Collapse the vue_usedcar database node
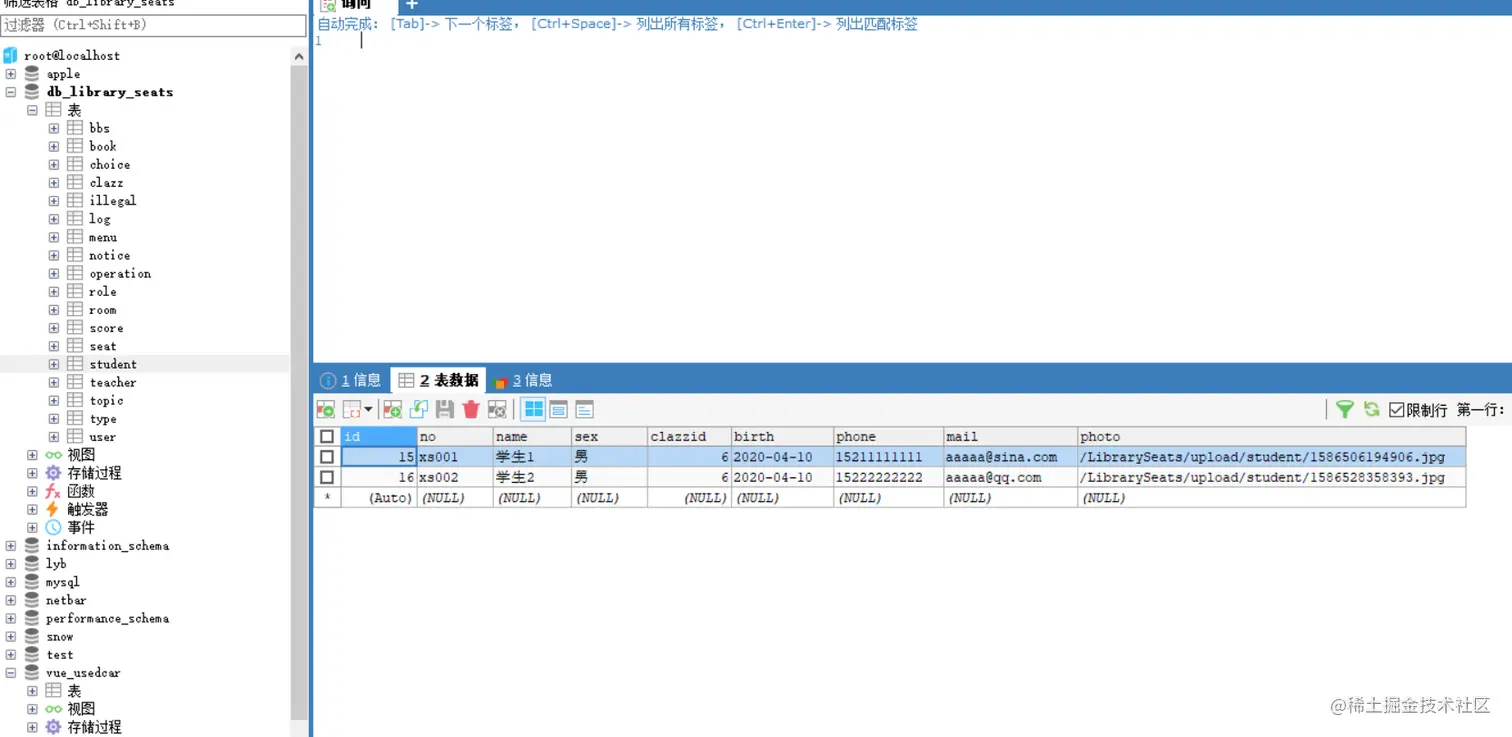Screen dimensions: 1512x737 tap(11, 673)
